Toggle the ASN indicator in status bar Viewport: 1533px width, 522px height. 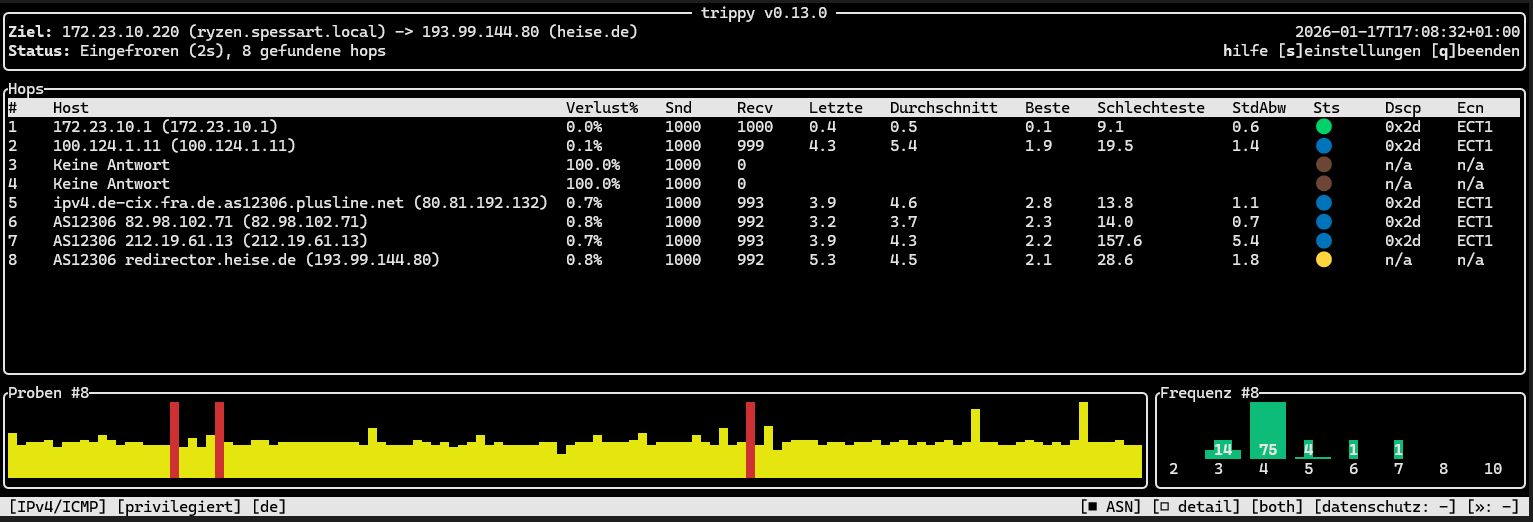coord(1112,507)
